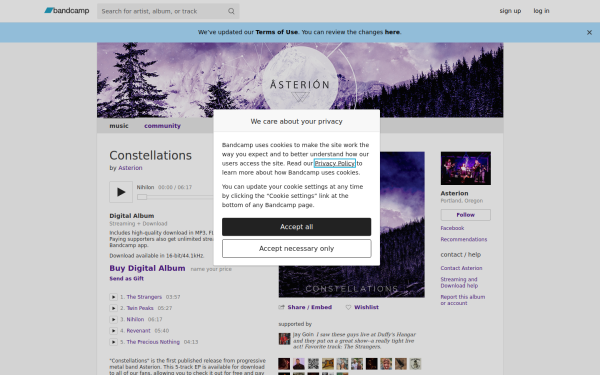The width and height of the screenshot is (600, 375).
Task: Open Nihilon track link in tracklist
Action: coord(135,320)
